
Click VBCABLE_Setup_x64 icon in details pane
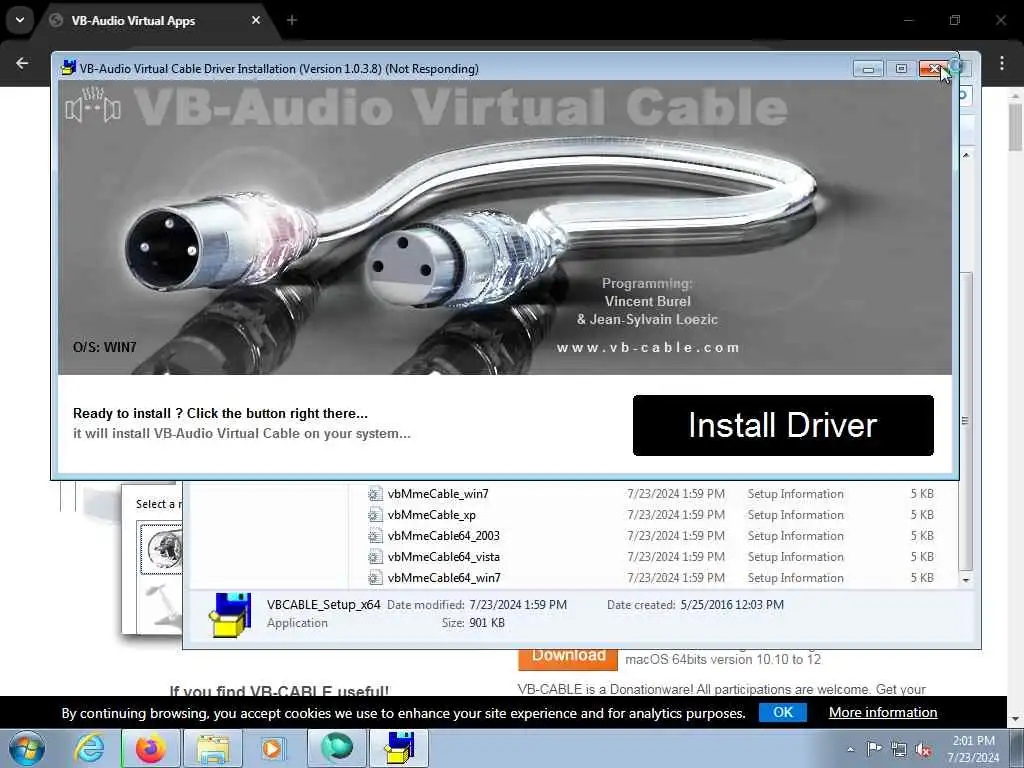coord(230,615)
